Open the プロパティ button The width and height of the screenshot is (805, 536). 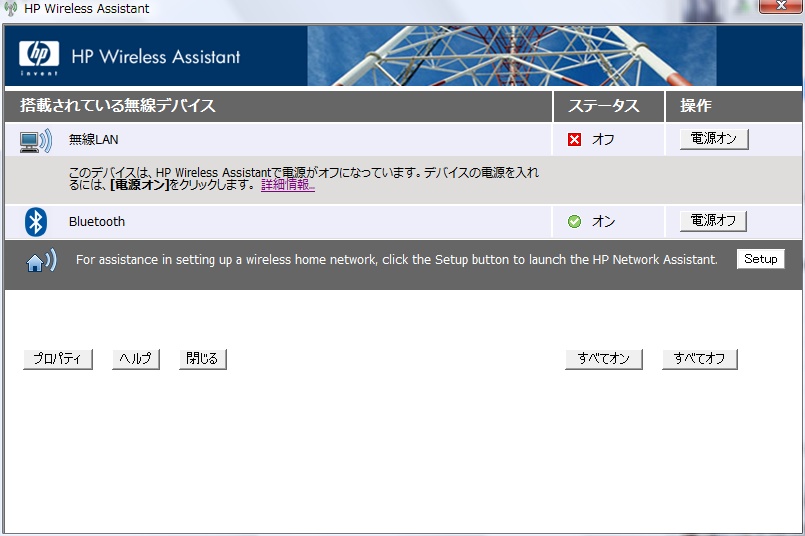tap(58, 359)
